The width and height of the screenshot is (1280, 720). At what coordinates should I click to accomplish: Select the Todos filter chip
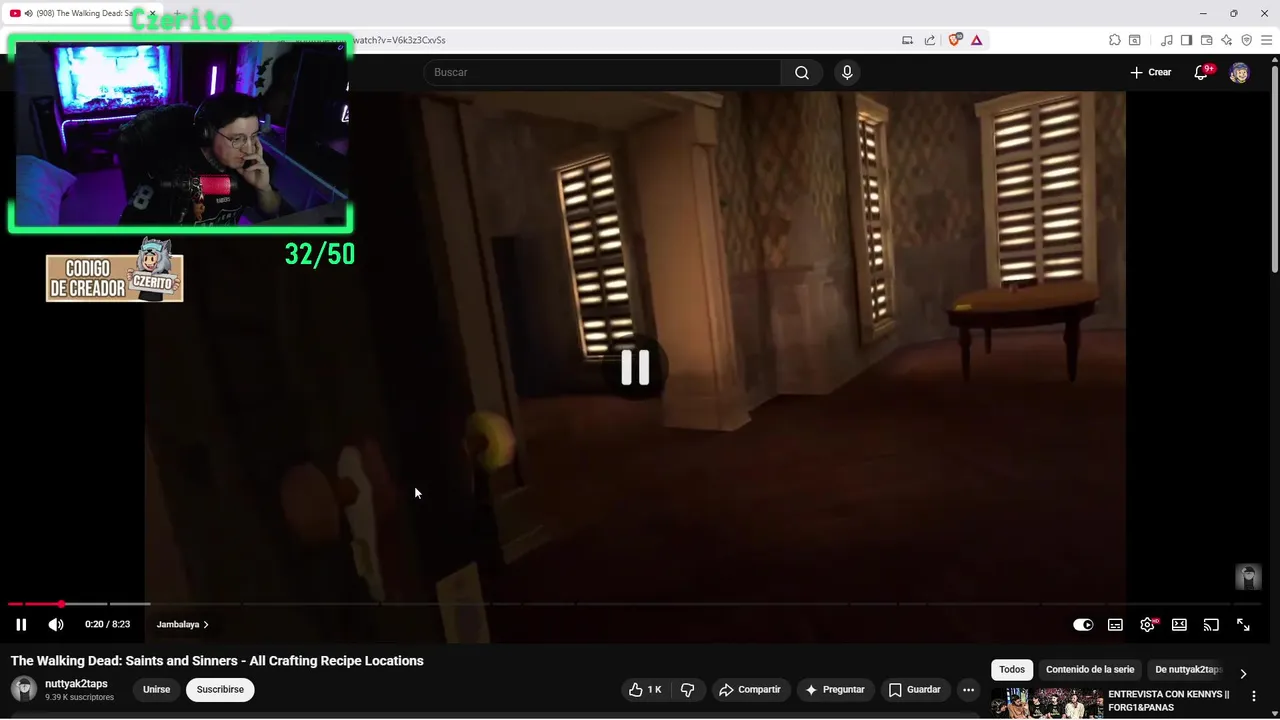[x=1012, y=670]
